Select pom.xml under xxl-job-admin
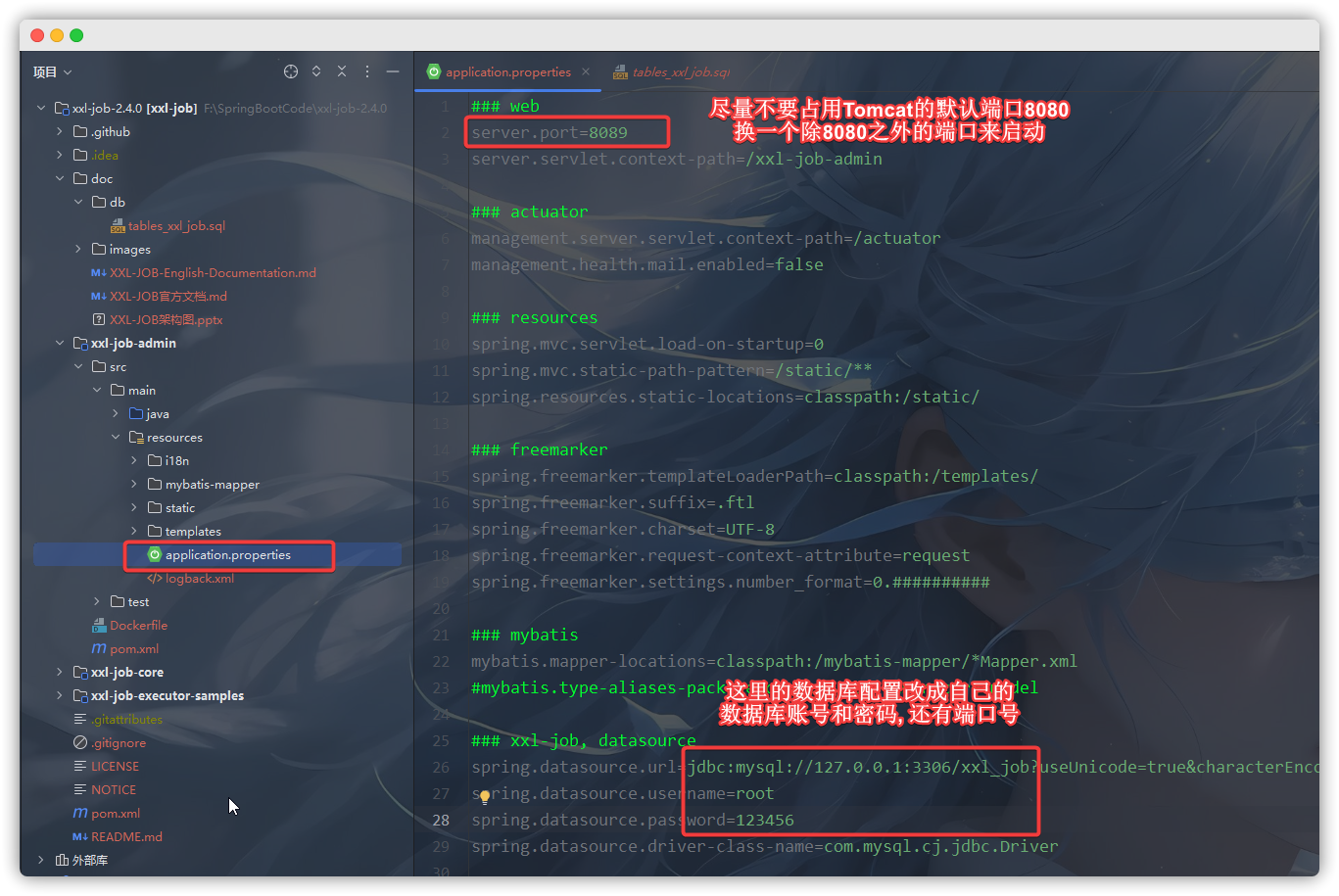1339x896 pixels. pos(134,648)
